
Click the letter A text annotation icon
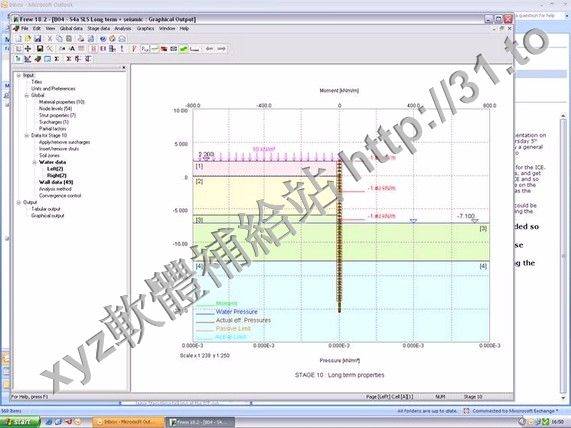[72, 48]
